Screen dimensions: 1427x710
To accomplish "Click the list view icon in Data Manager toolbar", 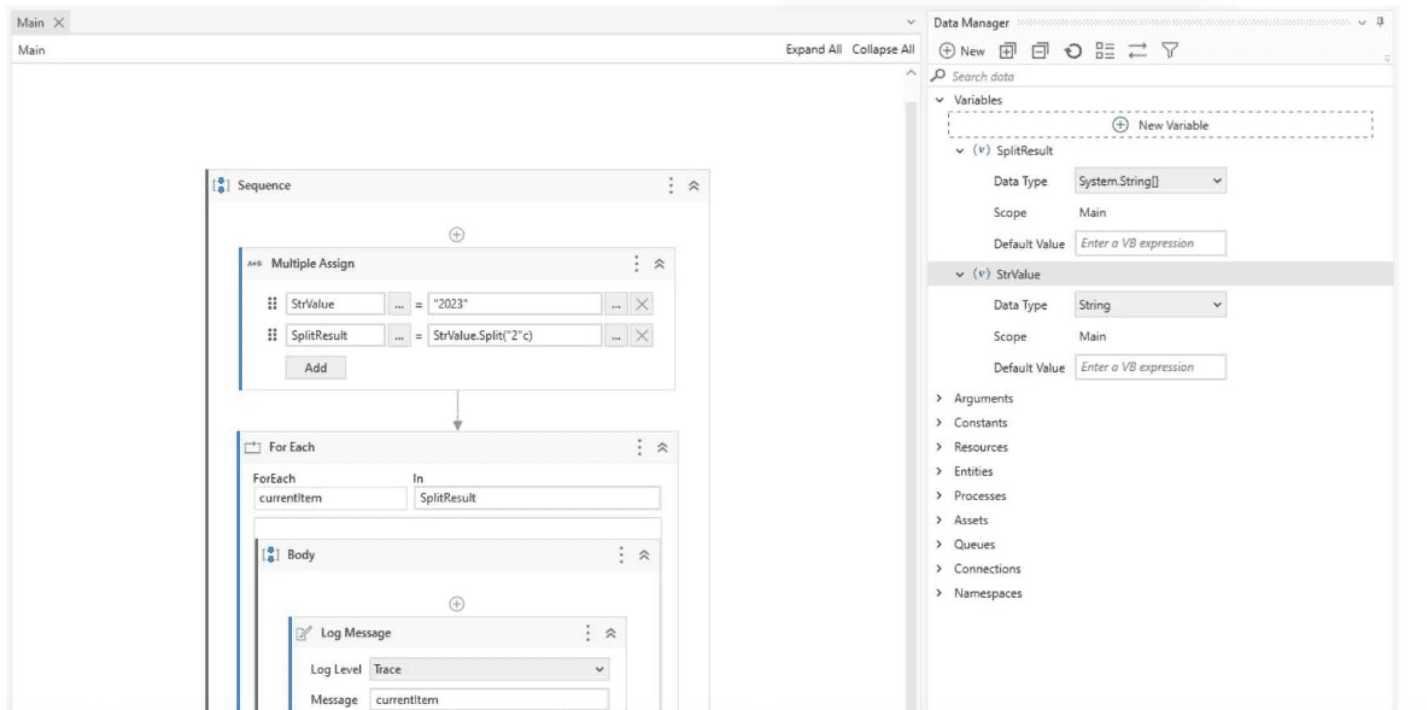I will (1105, 51).
